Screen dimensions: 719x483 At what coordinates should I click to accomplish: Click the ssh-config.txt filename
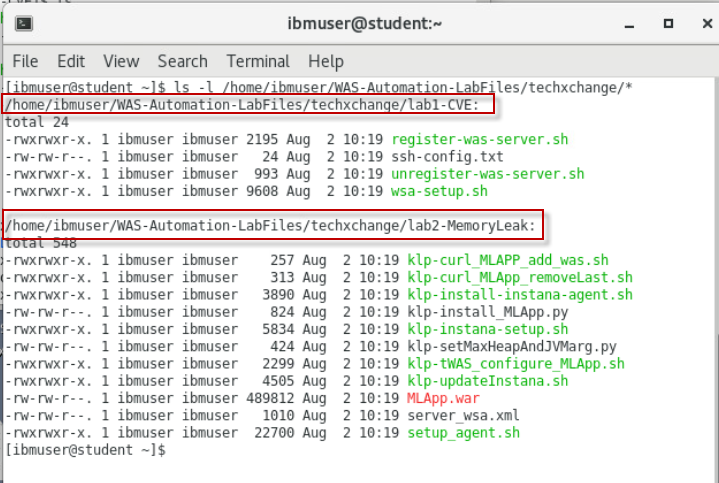447,156
